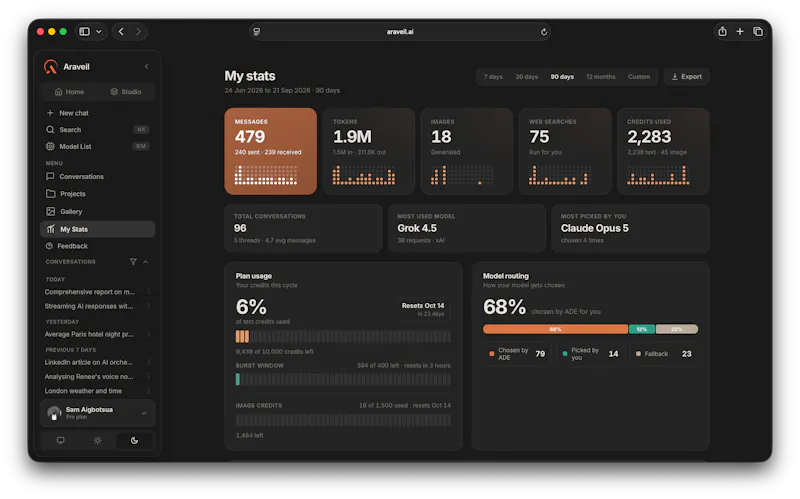Collapse the Conversations section chevron
Viewport: 800px width, 499px height.
pyautogui.click(x=145, y=262)
